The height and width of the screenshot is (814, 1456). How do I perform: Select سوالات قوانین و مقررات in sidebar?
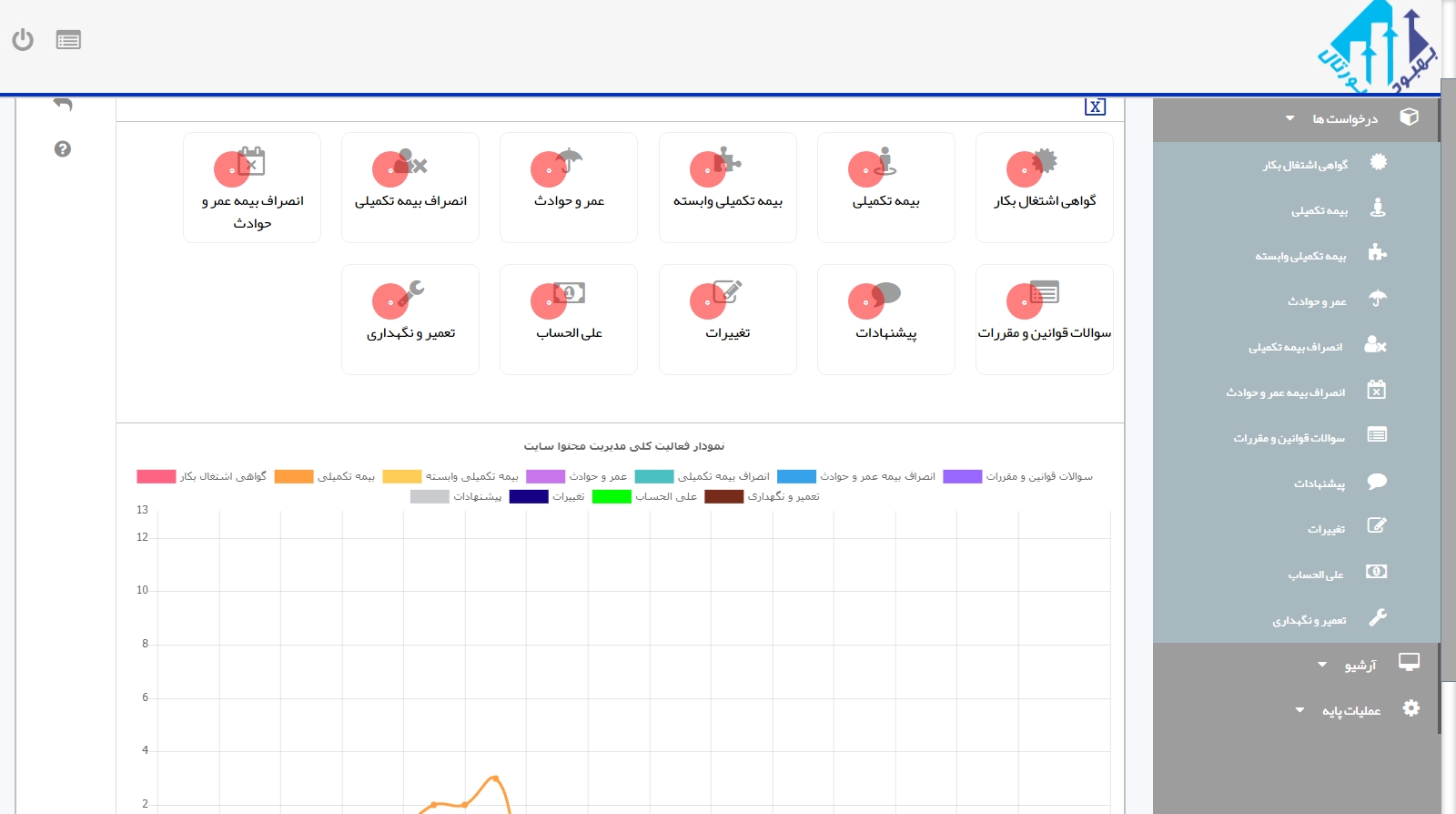(1289, 438)
